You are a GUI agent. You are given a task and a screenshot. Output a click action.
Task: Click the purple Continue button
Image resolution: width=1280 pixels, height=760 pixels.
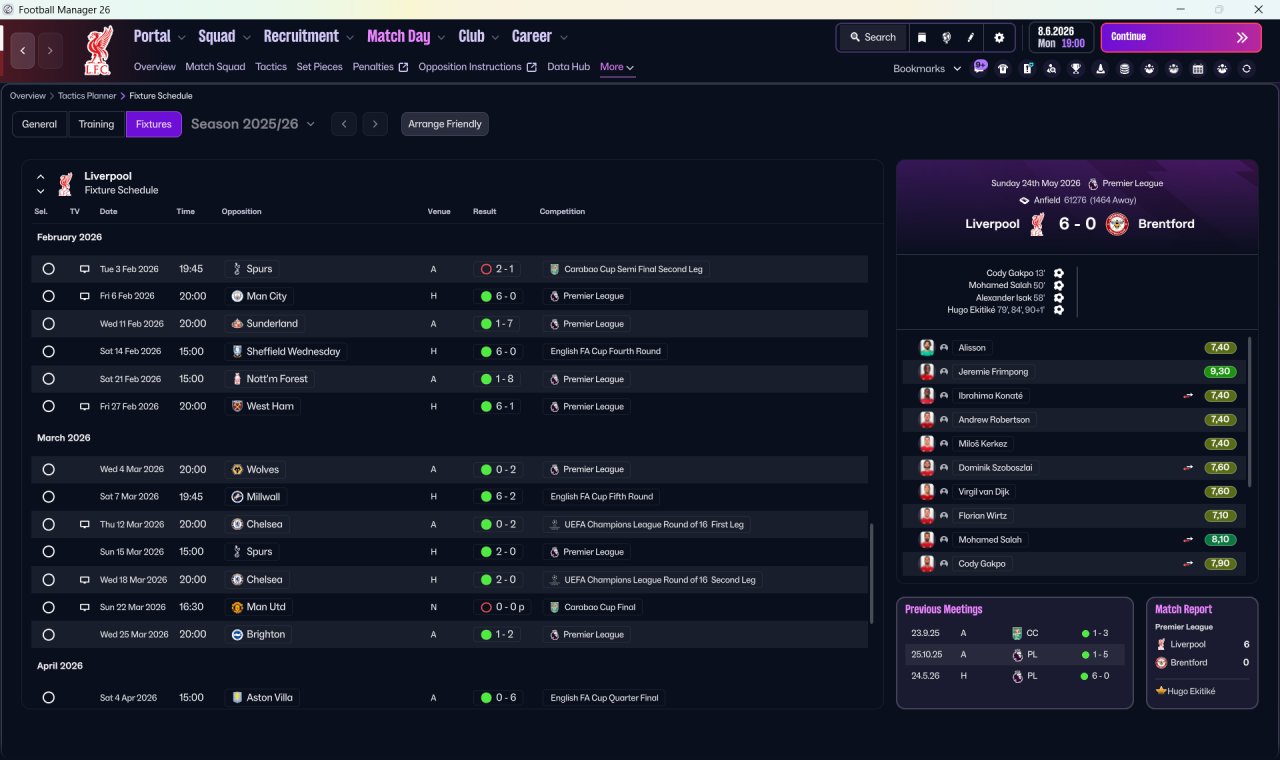pyautogui.click(x=1181, y=37)
